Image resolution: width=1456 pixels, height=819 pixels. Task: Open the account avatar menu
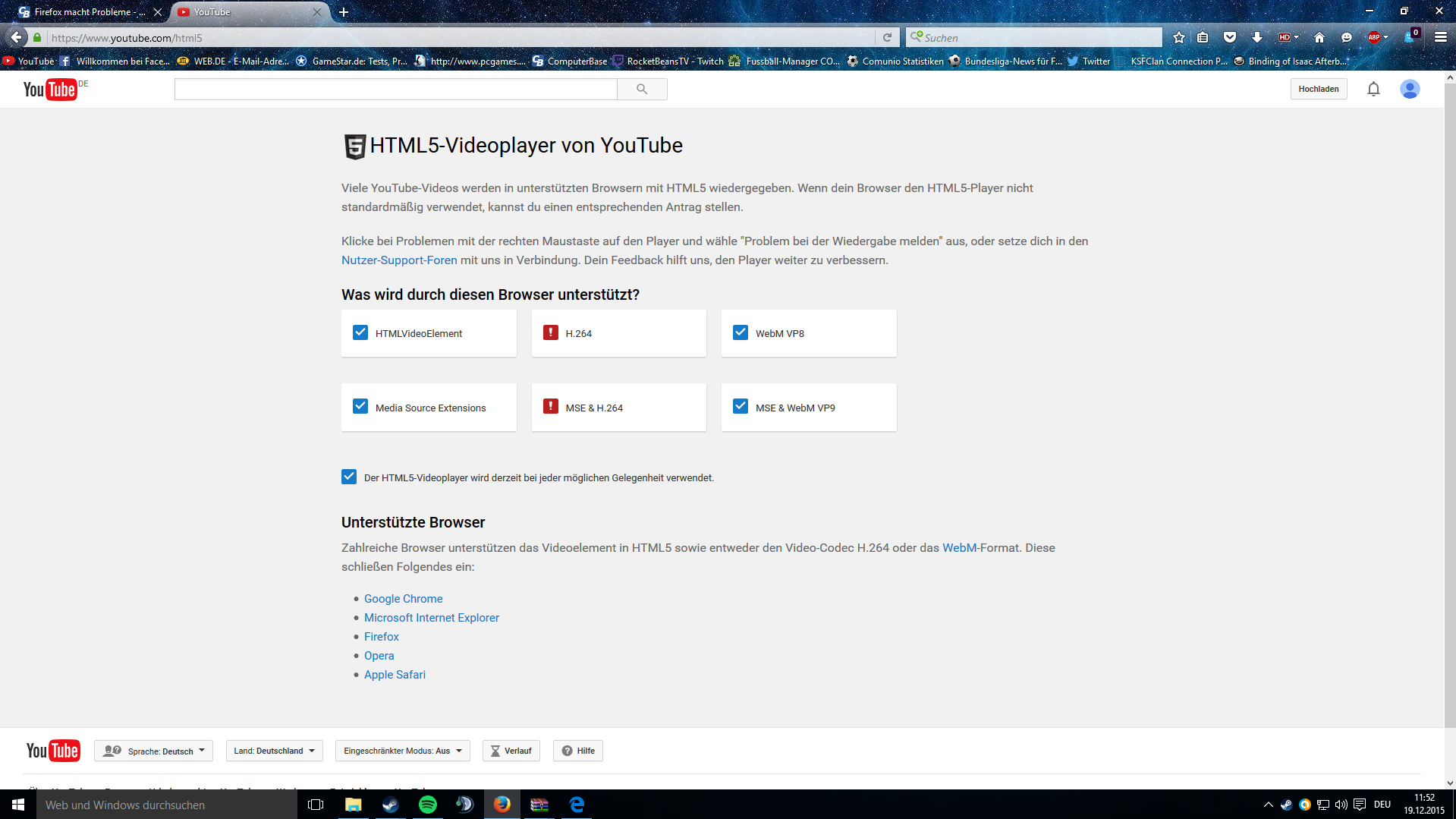coord(1410,90)
